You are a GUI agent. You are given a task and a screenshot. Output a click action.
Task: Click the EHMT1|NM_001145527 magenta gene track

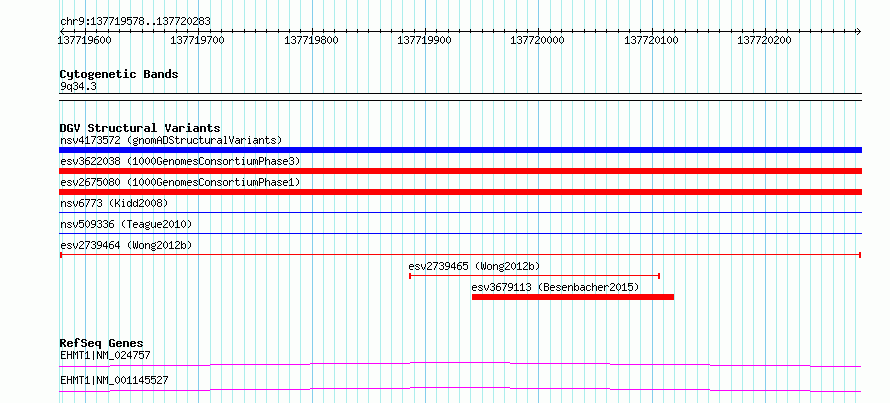[x=460, y=389]
